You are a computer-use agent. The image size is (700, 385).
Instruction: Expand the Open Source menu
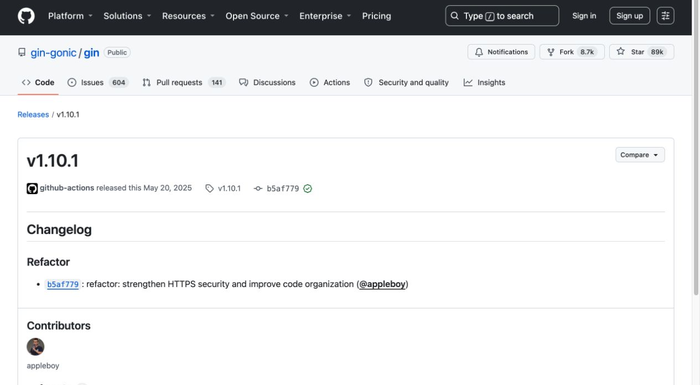pyautogui.click(x=257, y=16)
